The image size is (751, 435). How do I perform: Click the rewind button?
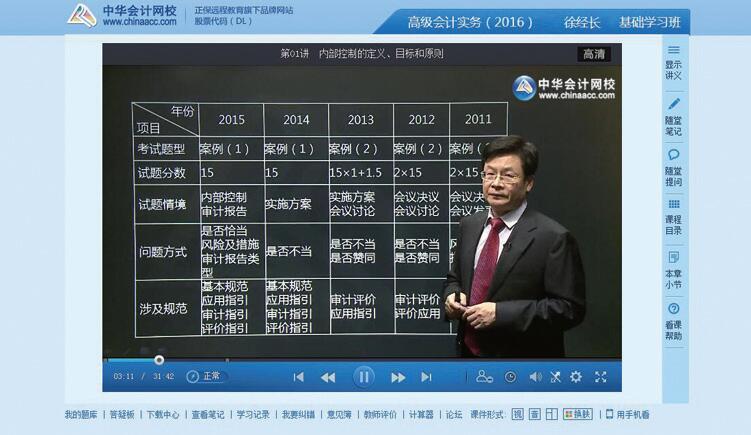pyautogui.click(x=328, y=377)
